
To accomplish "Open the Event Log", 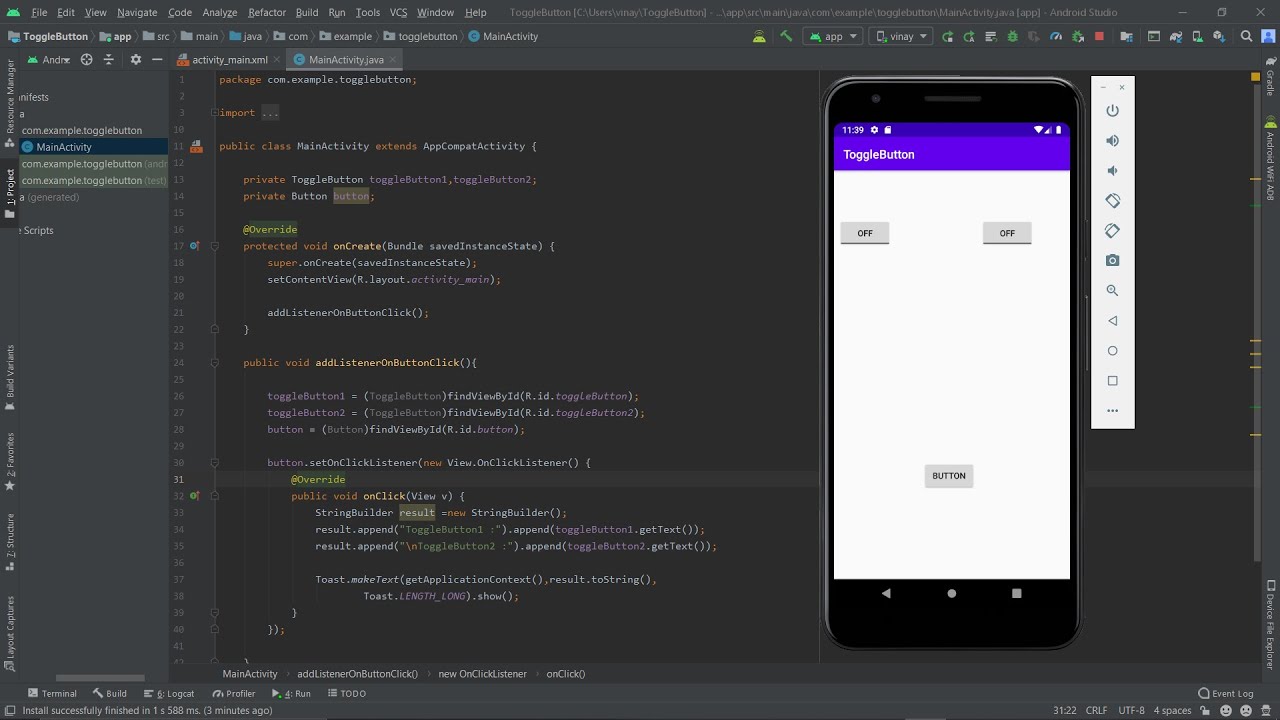I will tap(1226, 693).
